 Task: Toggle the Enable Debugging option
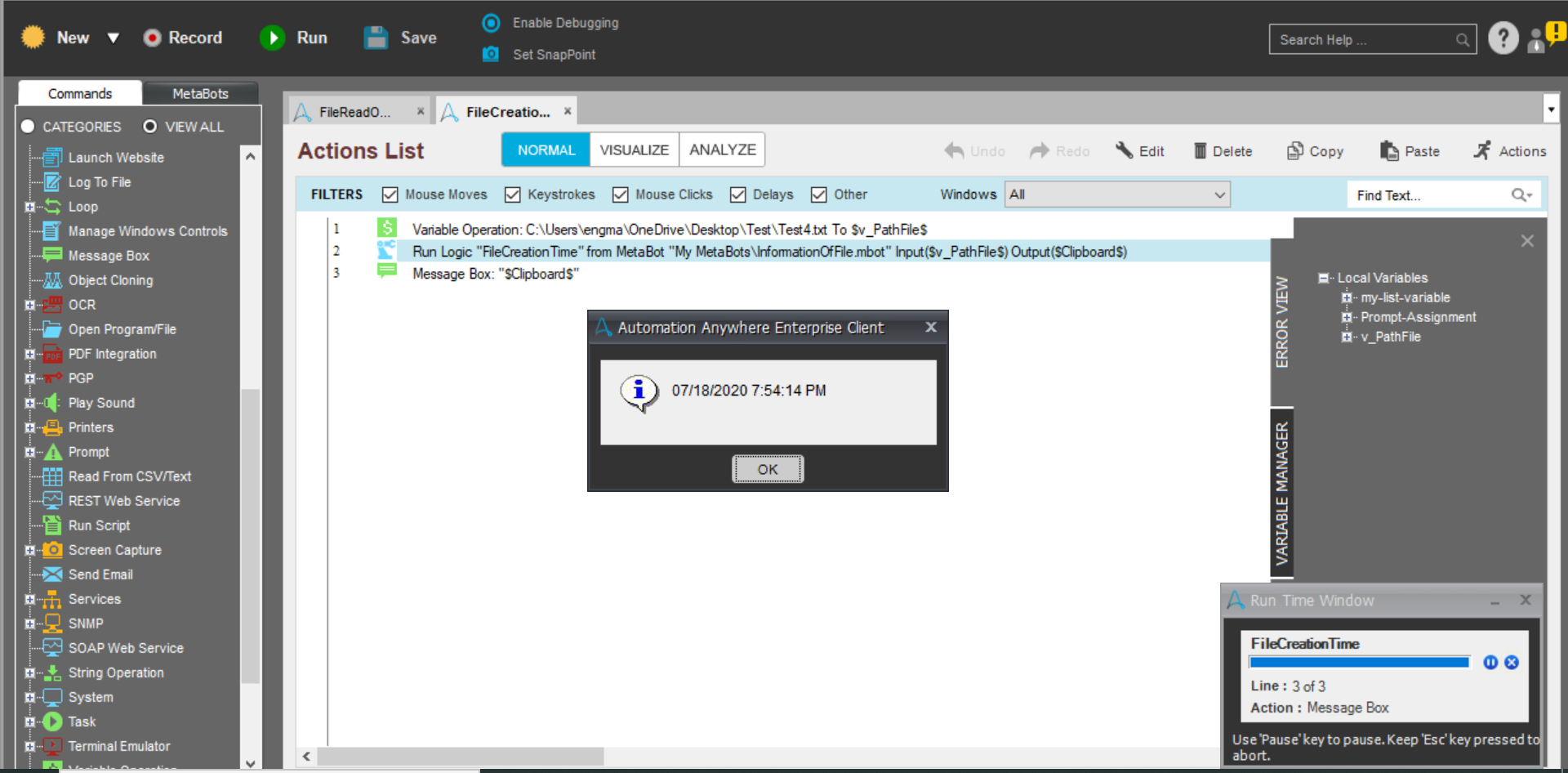tap(491, 23)
